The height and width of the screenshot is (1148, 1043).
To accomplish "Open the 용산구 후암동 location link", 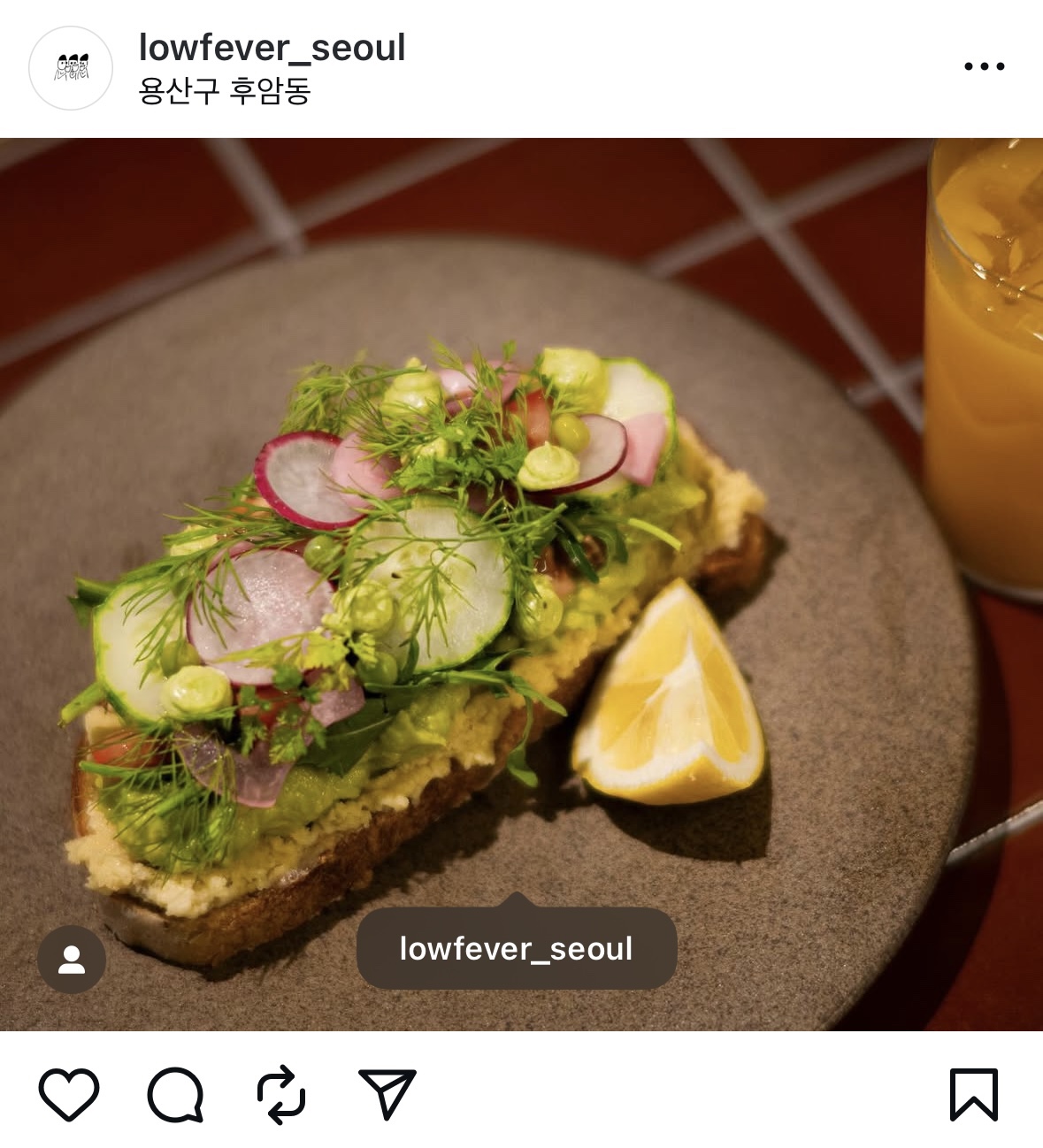I will pyautogui.click(x=225, y=90).
